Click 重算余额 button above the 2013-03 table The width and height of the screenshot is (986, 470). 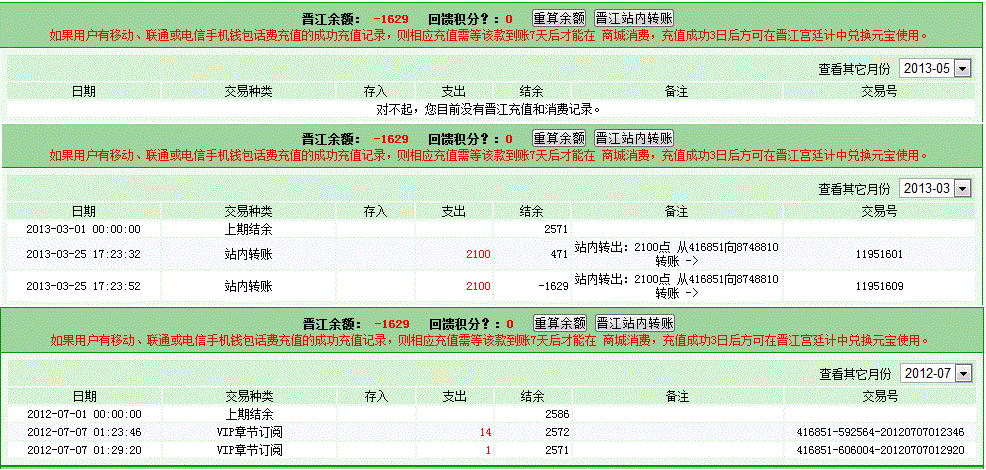pos(559,138)
